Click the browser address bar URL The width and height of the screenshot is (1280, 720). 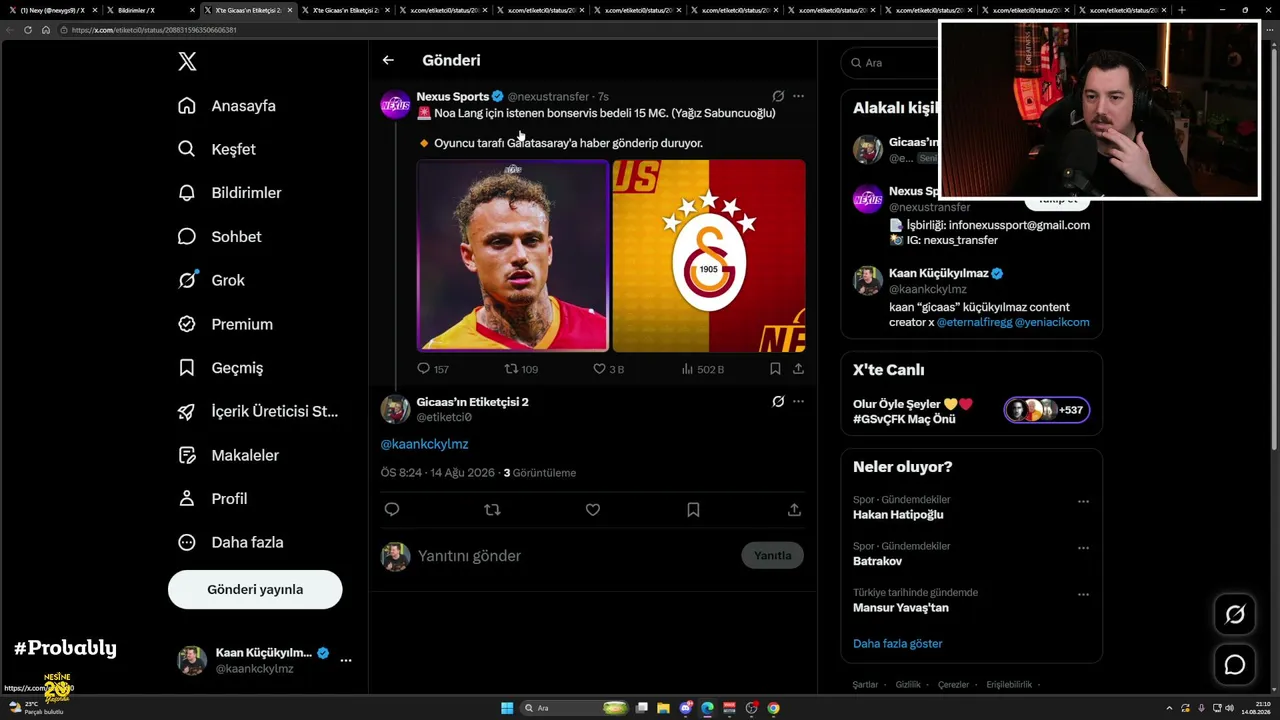click(154, 30)
